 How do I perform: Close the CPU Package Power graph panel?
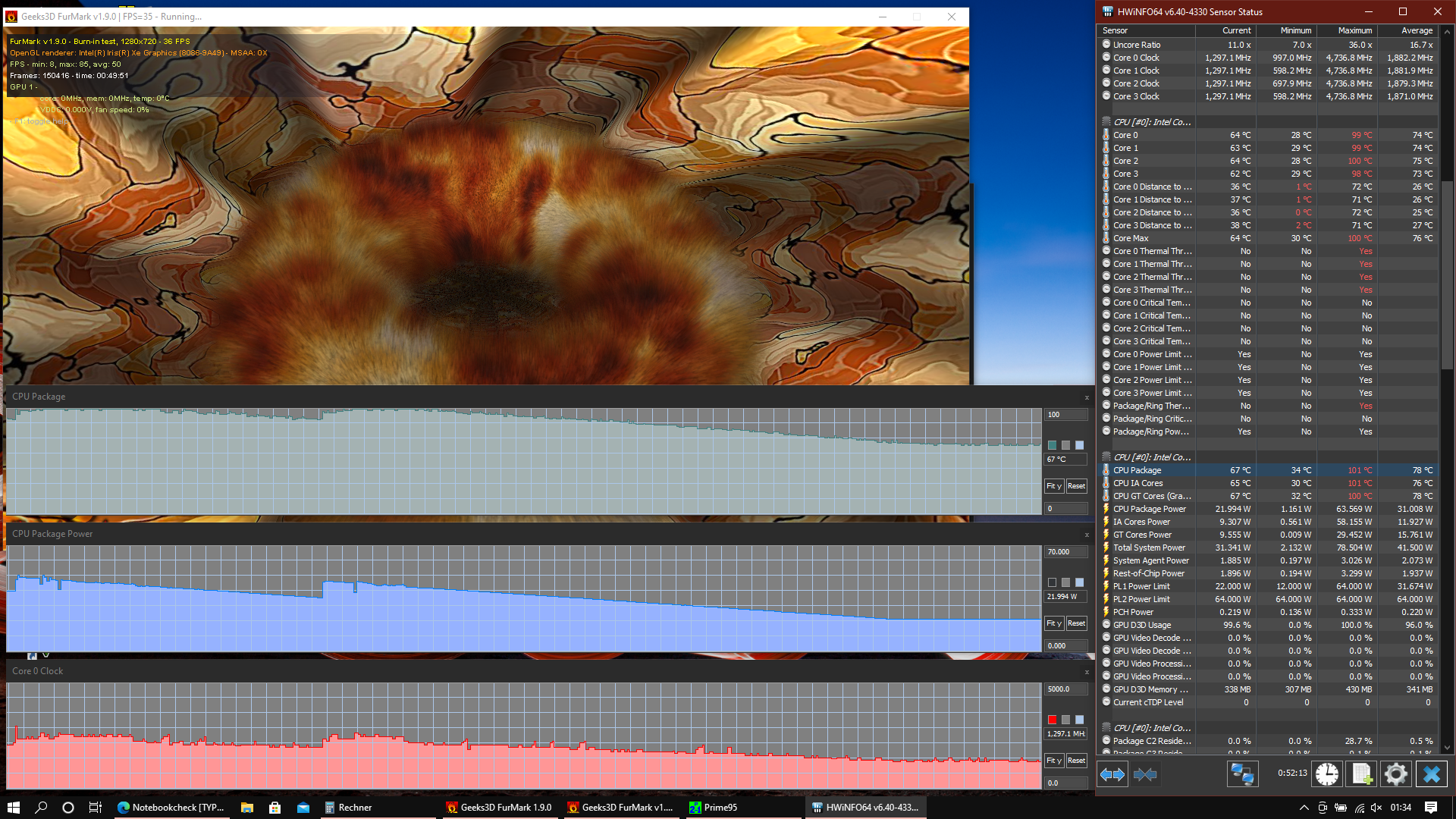[1087, 535]
